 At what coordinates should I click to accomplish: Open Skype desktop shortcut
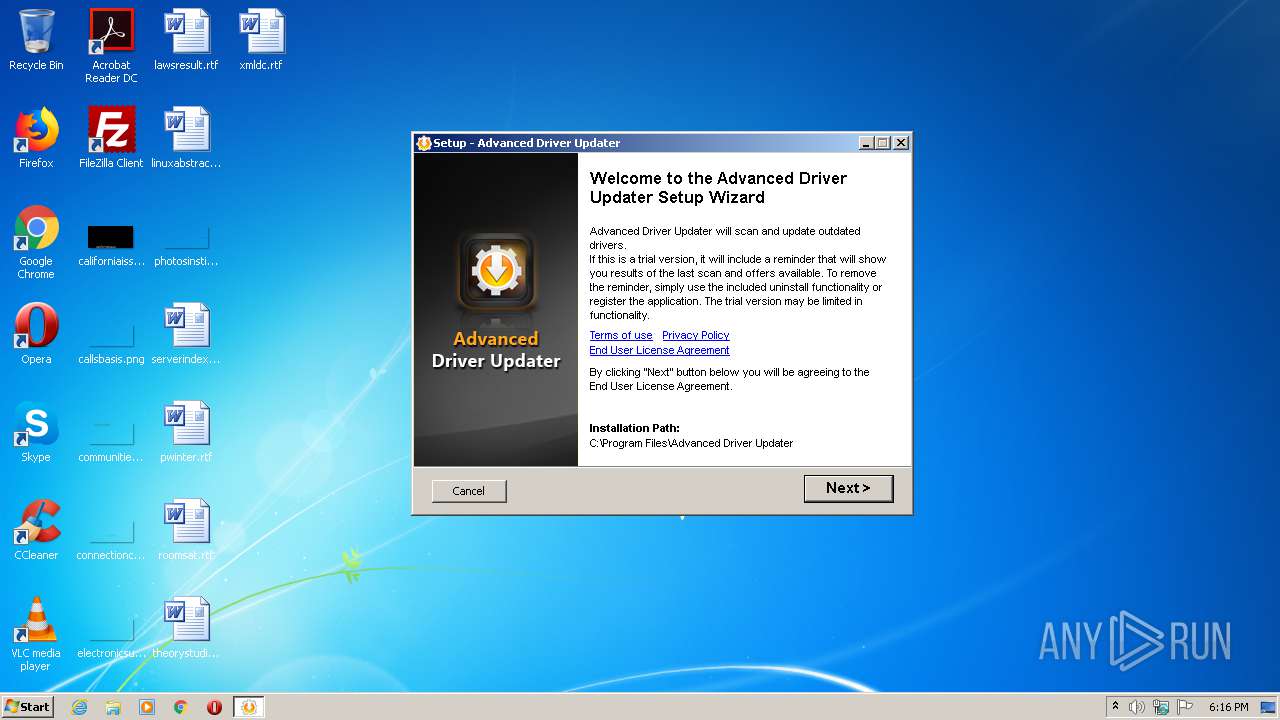[x=36, y=432]
